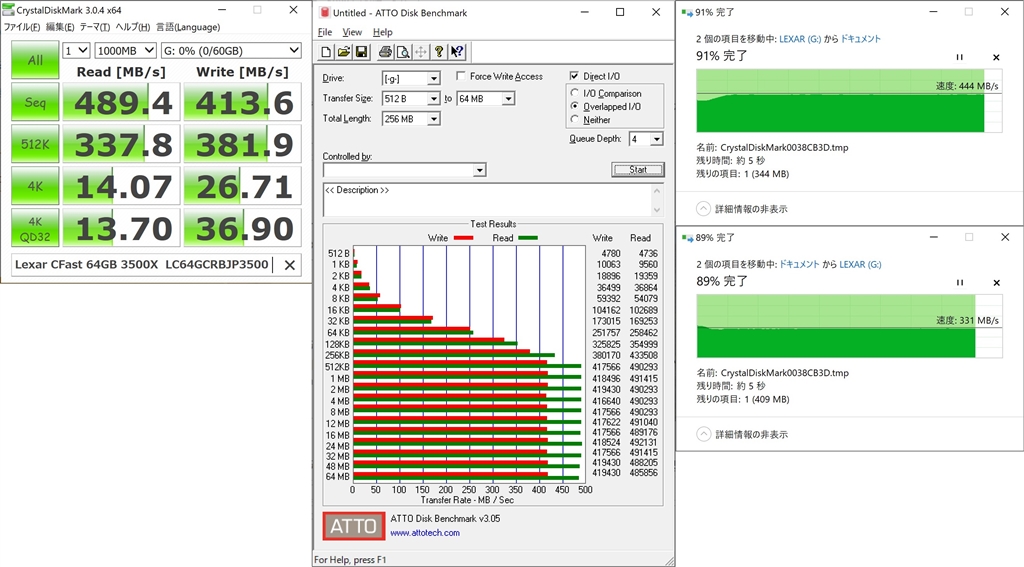
Task: Expand the Total Length 256 MB dropdown
Action: pos(433,119)
